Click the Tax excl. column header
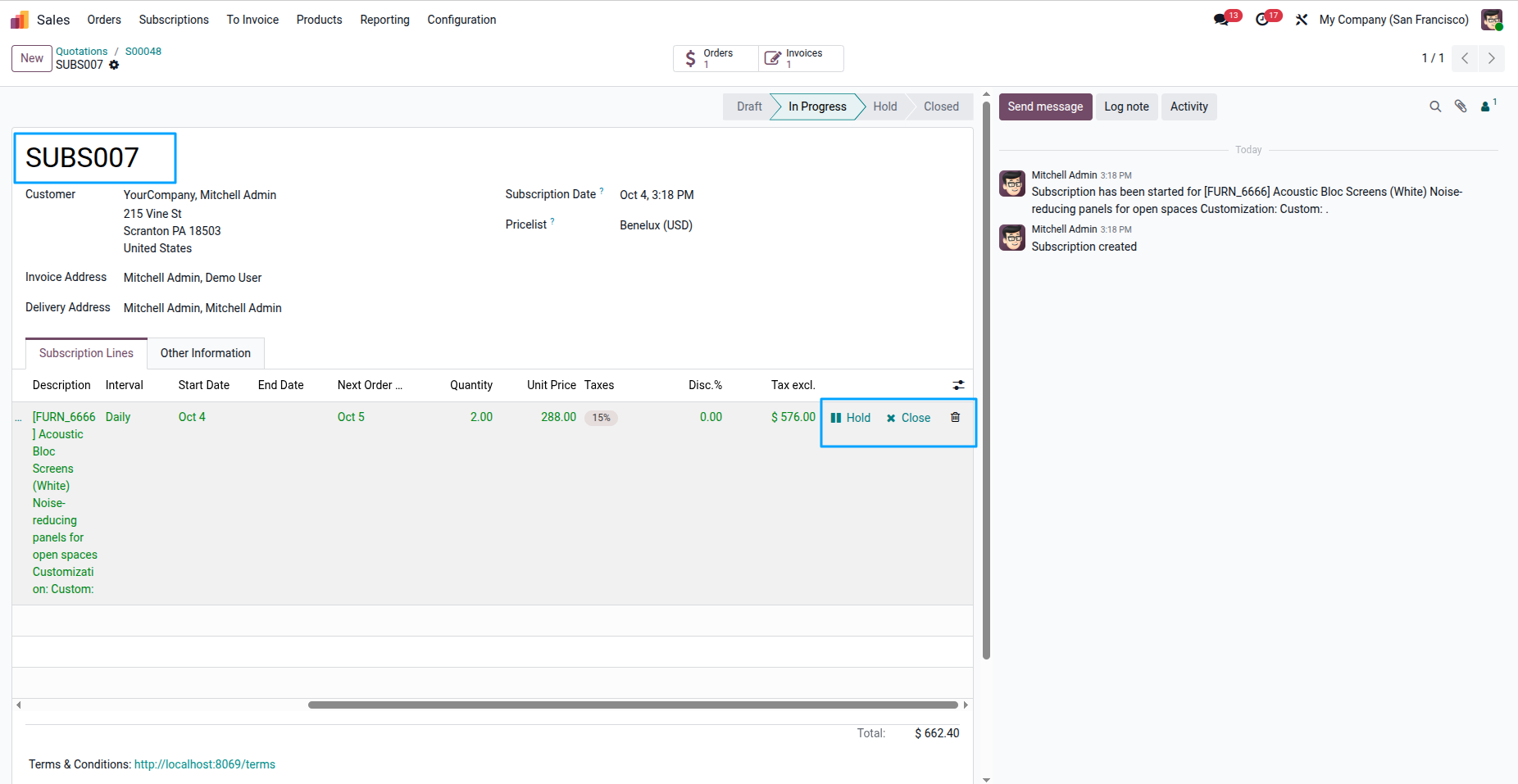Viewport: 1518px width, 784px height. click(793, 385)
